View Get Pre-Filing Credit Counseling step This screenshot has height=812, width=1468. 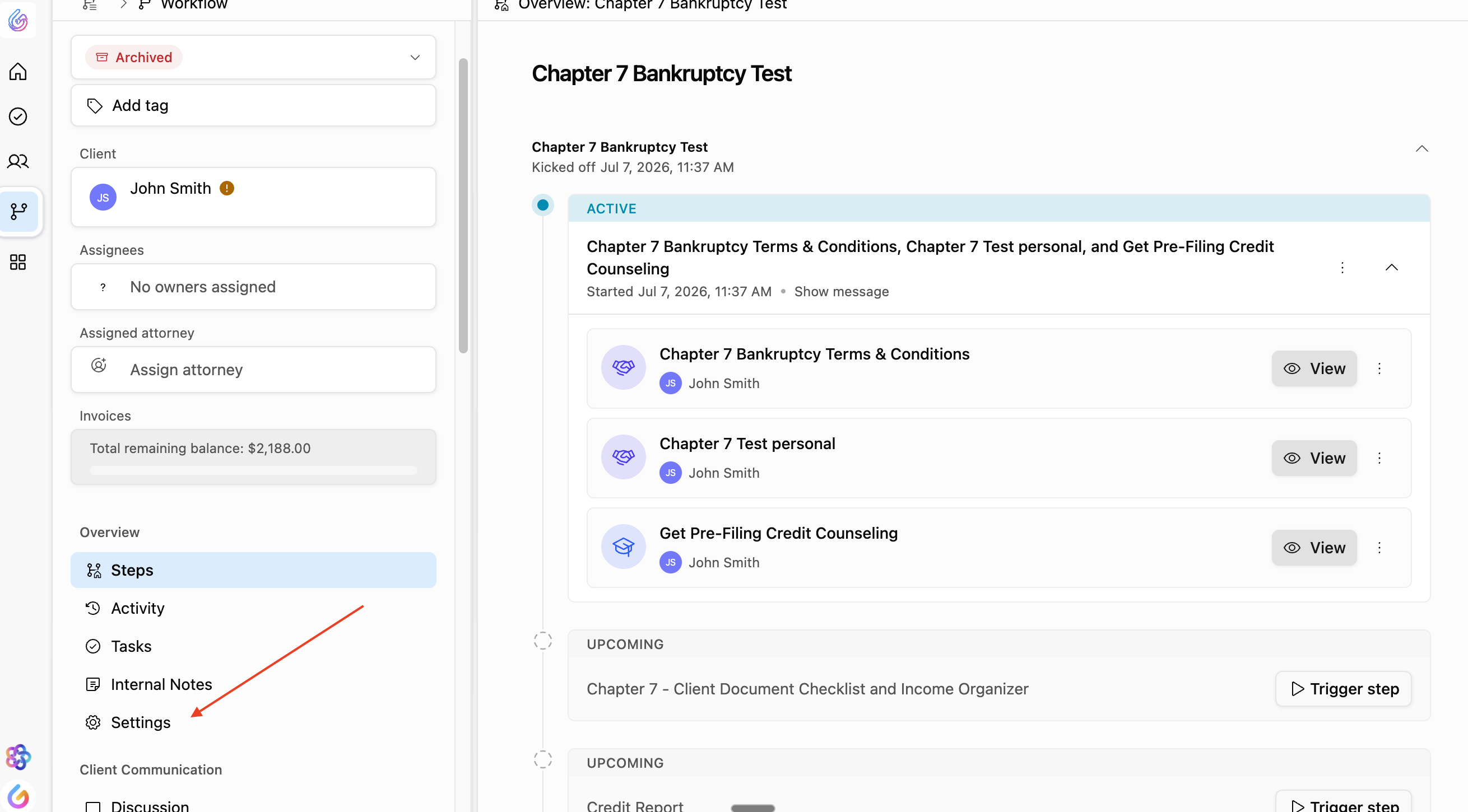tap(1313, 548)
